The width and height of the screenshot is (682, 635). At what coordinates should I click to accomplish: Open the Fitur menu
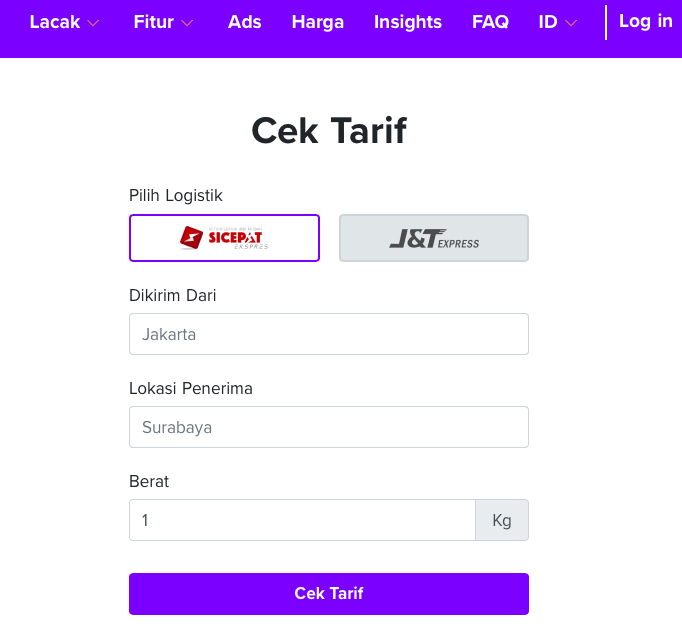coord(154,22)
